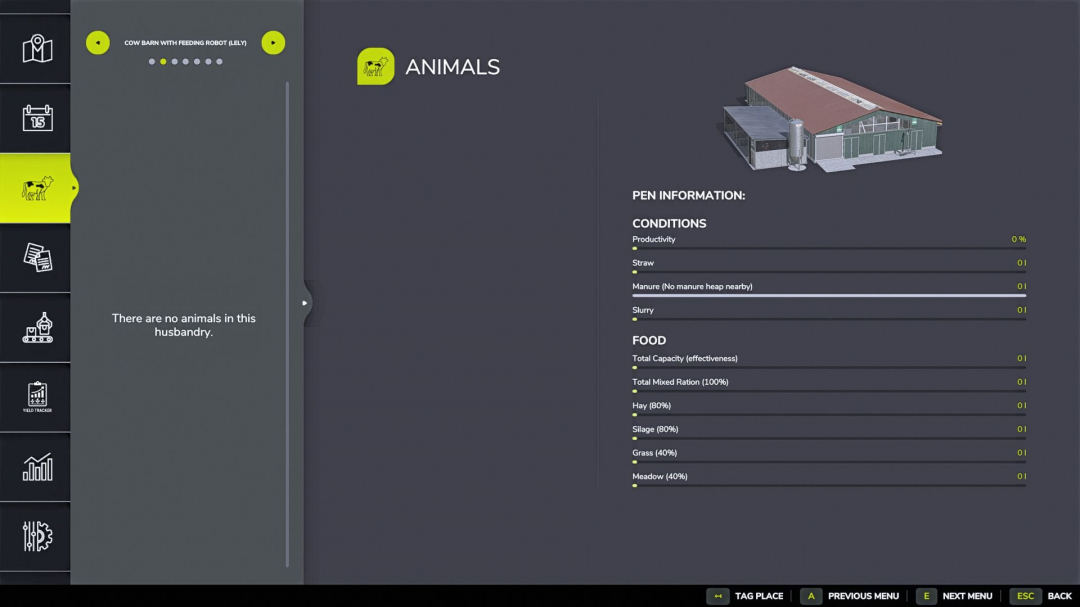
Task: Click Productivity '0 %' value
Action: (x=1019, y=239)
